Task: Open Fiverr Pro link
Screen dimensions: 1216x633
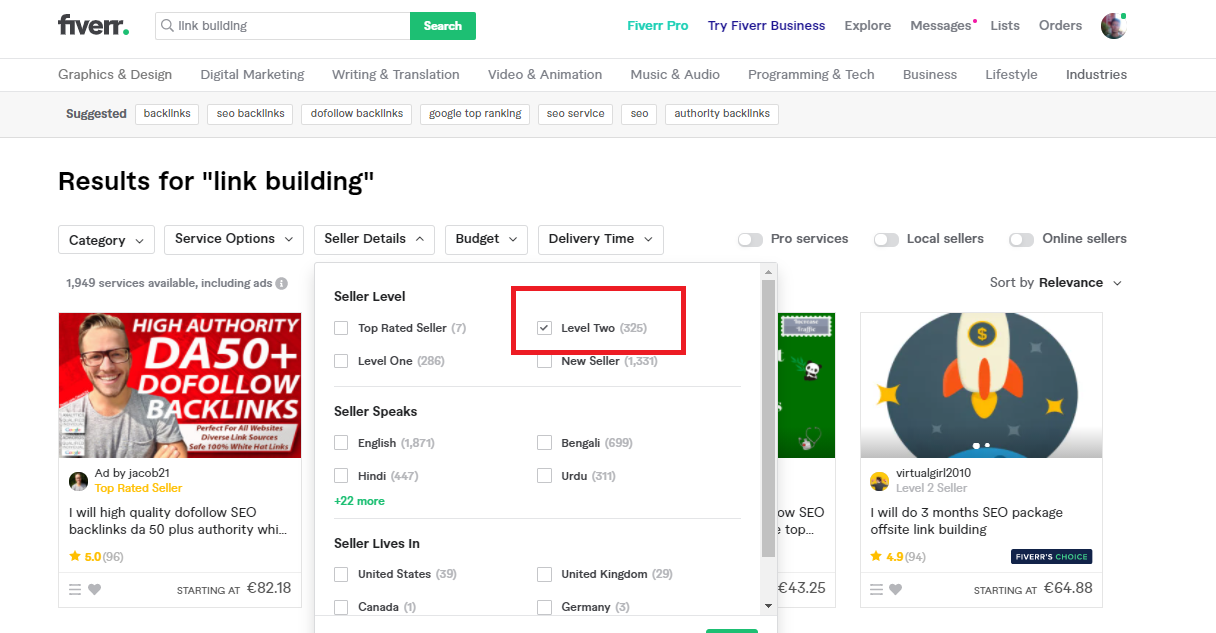Action: coord(658,26)
